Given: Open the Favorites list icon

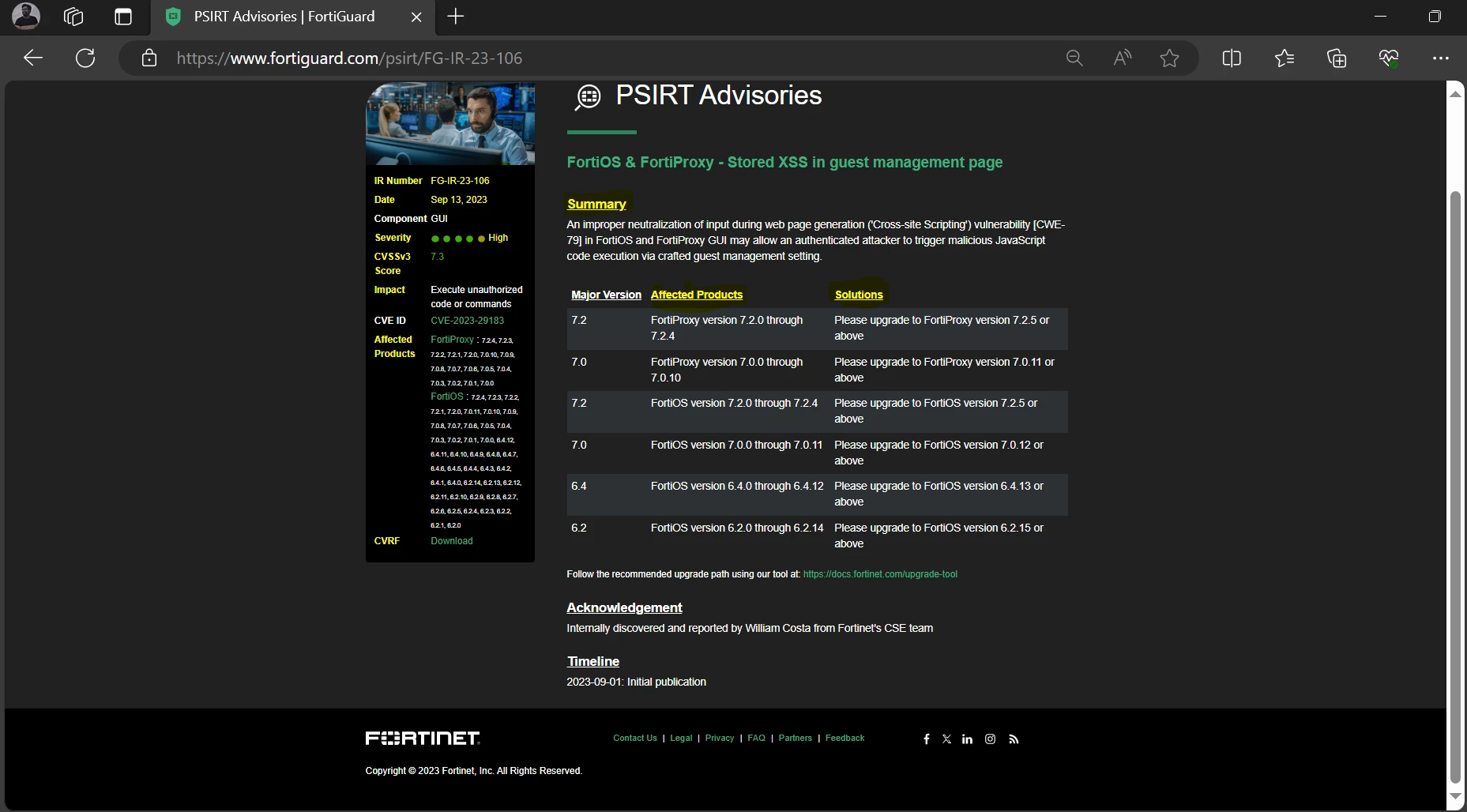Looking at the screenshot, I should coord(1285,58).
